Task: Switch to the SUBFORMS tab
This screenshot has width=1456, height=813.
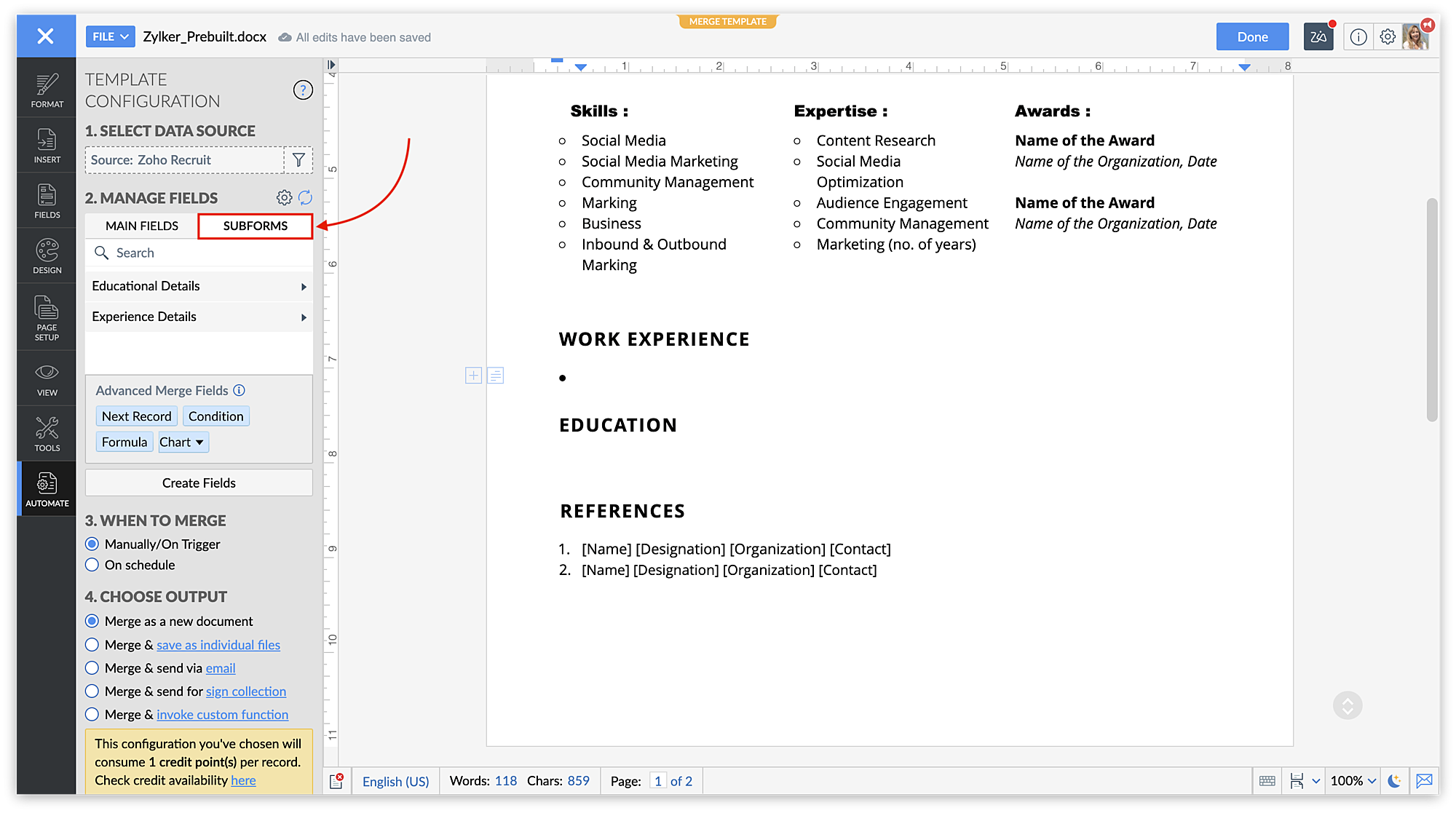Action: coord(256,226)
